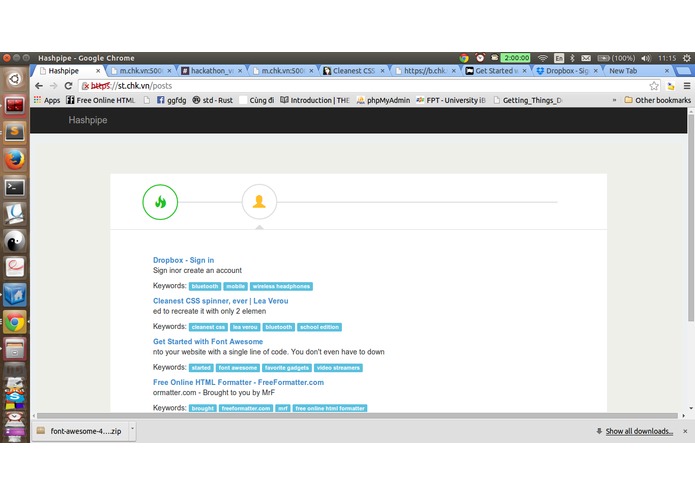This screenshot has width=695, height=494.
Task: Open the Other bookmarks folder
Action: [657, 100]
